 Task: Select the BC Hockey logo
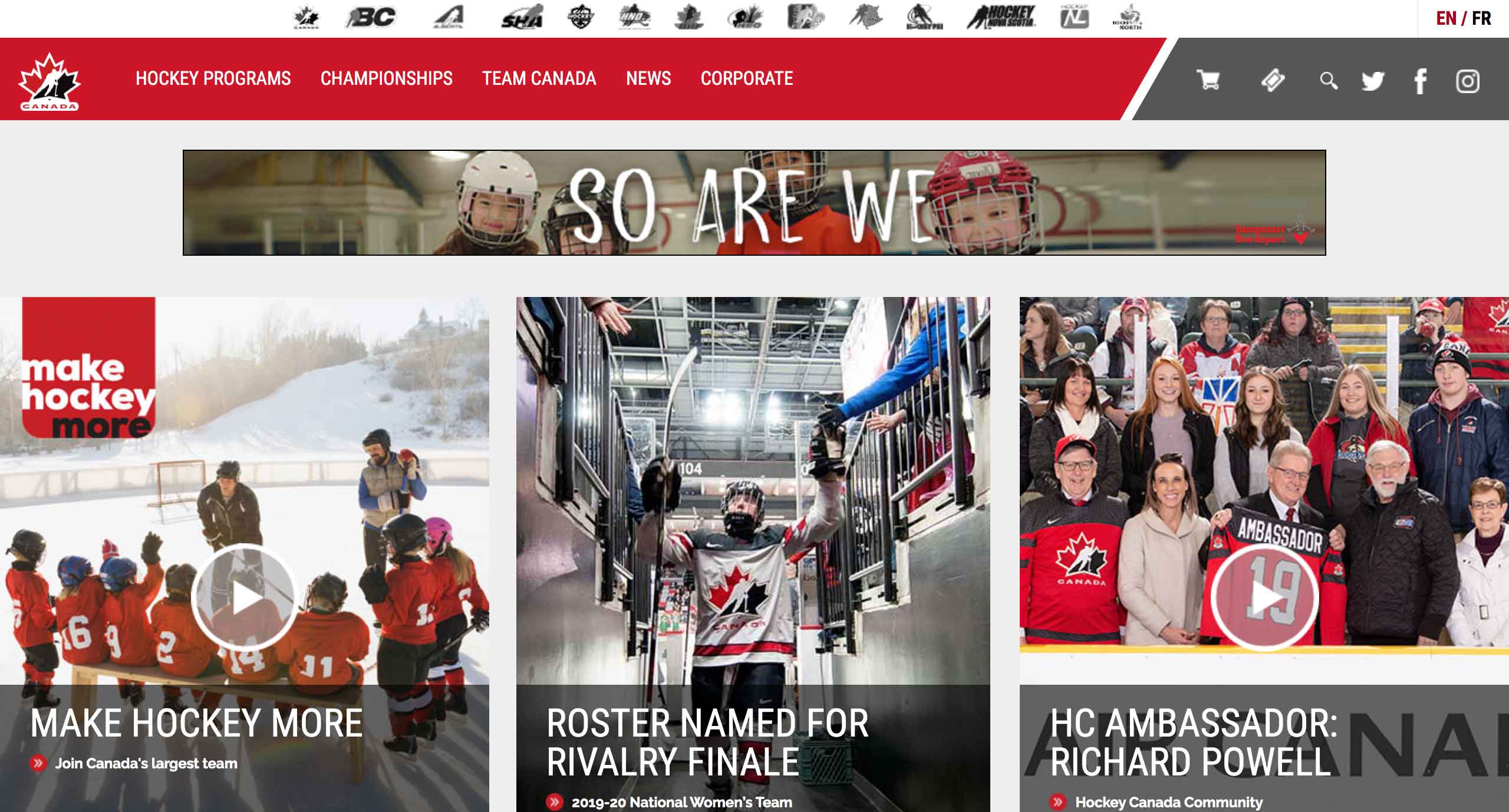click(371, 17)
